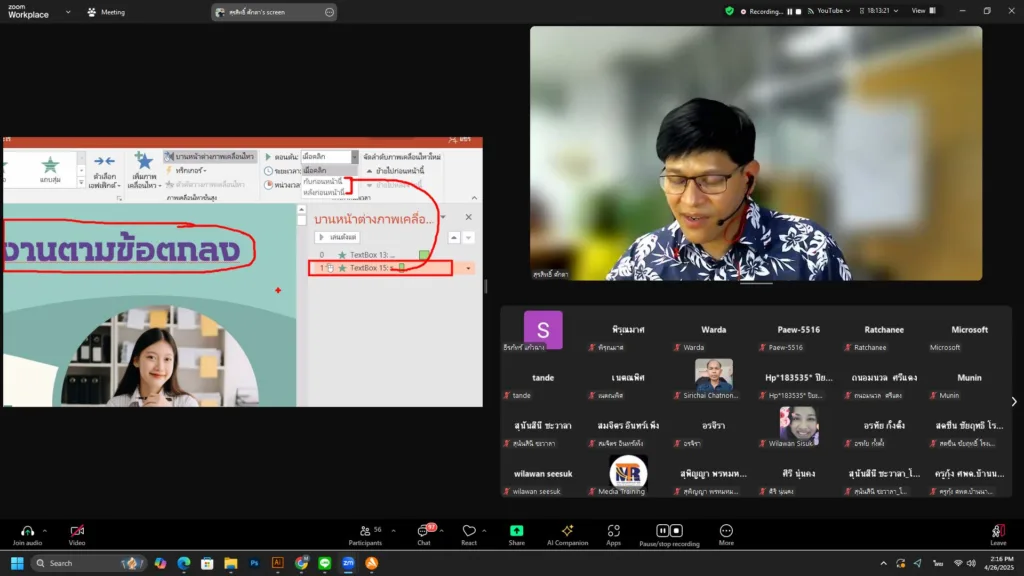The width and height of the screenshot is (1024, 576).
Task: Open the Apps panel
Action: tap(614, 531)
